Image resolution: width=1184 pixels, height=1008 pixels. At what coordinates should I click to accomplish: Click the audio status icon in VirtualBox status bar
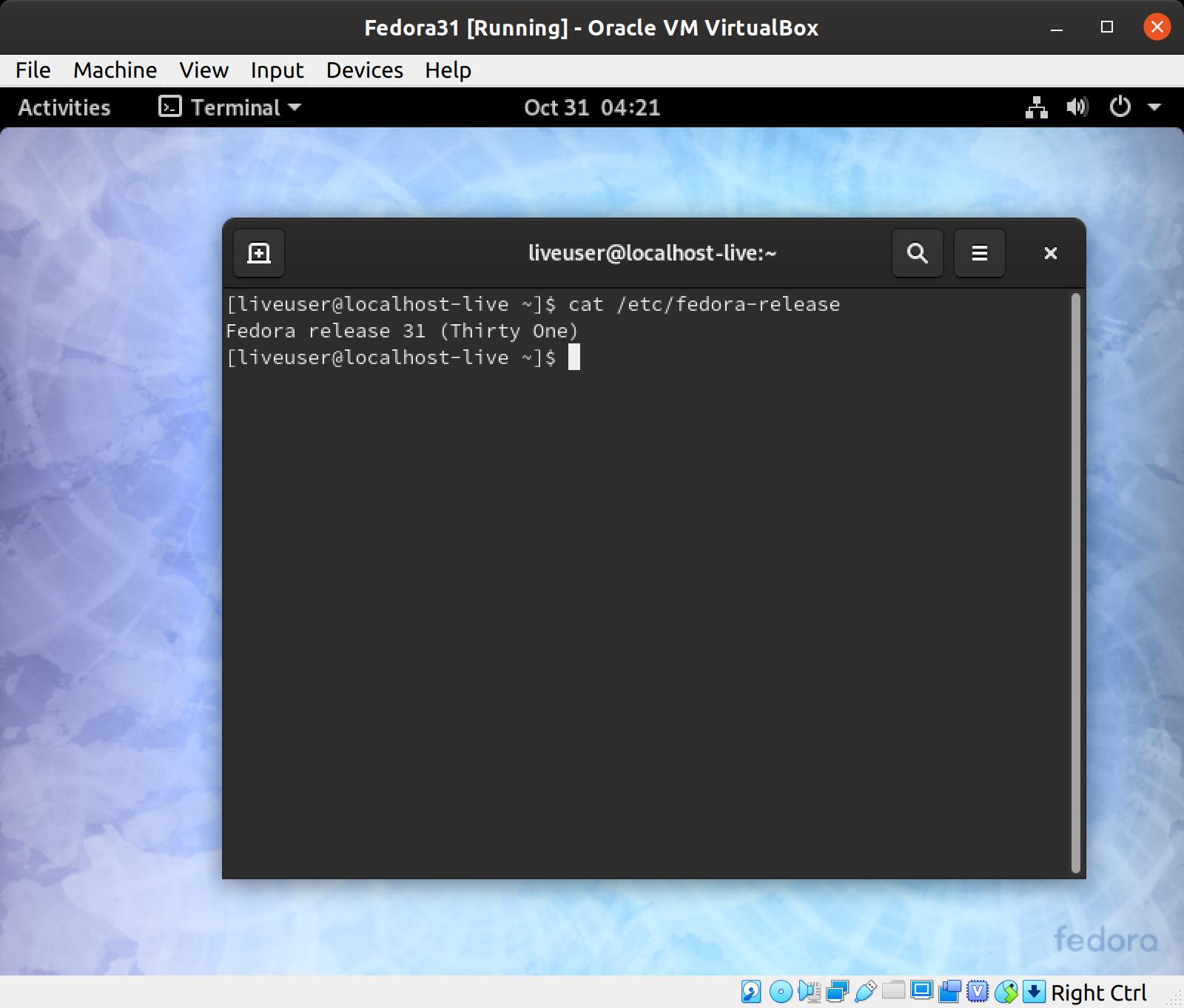(x=809, y=992)
